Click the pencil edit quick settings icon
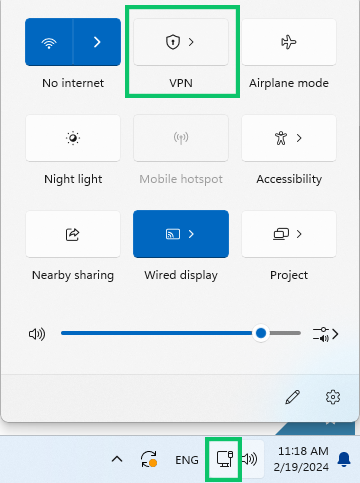360x483 pixels. pos(293,397)
